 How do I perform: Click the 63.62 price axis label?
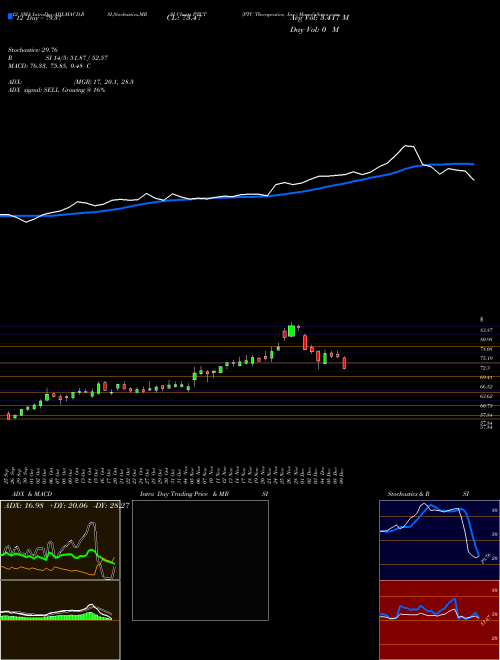pos(486,396)
